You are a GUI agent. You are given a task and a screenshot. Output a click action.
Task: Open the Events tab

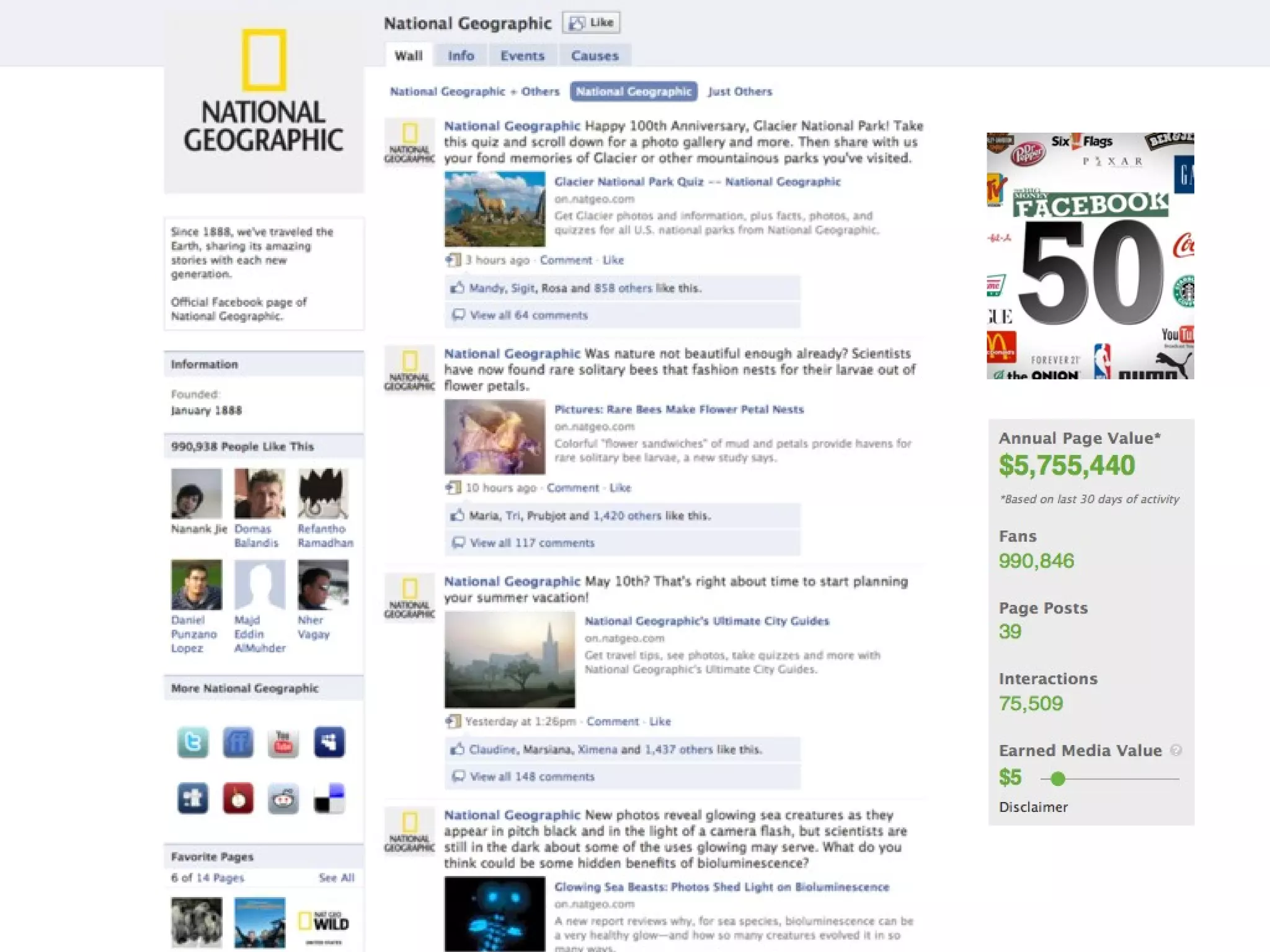[522, 56]
